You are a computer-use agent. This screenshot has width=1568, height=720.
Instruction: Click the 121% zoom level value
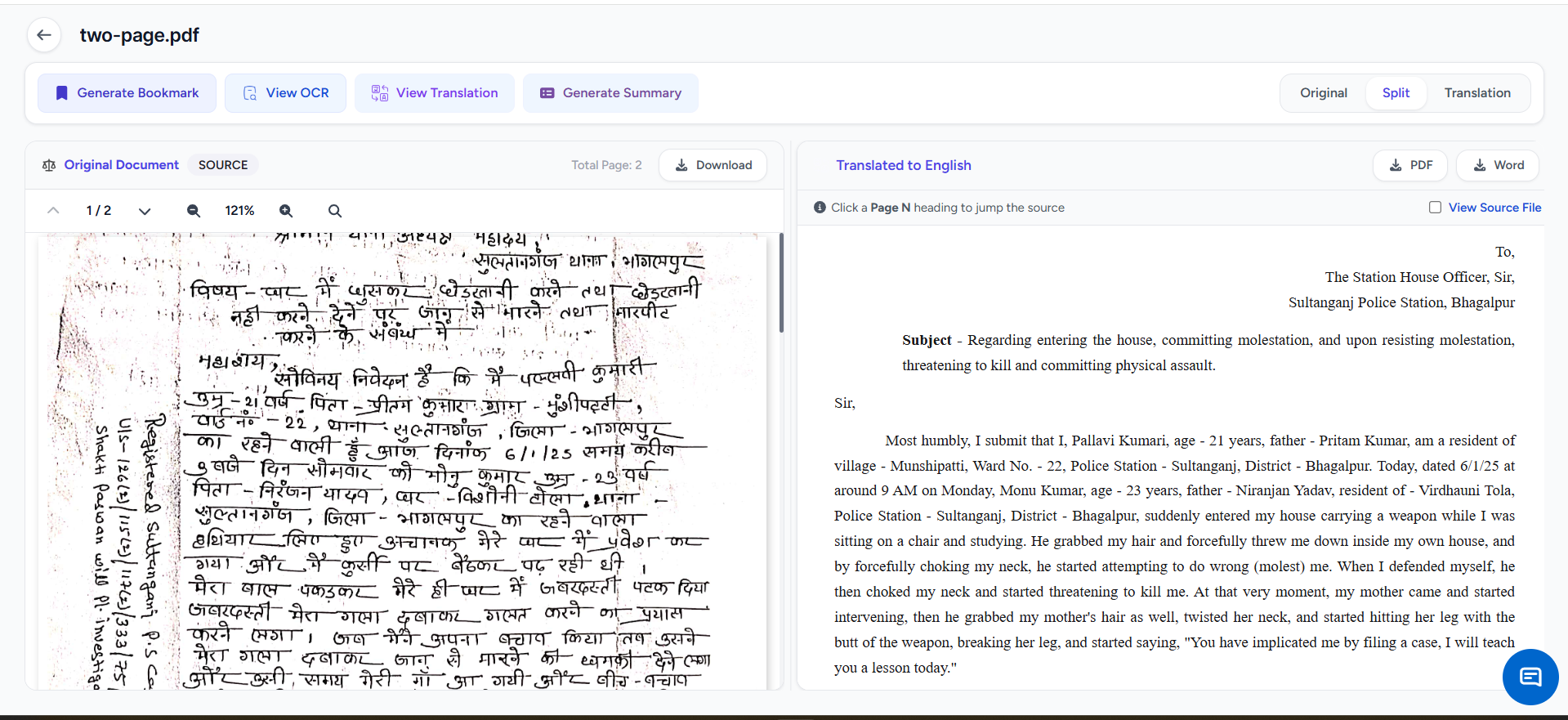point(239,211)
